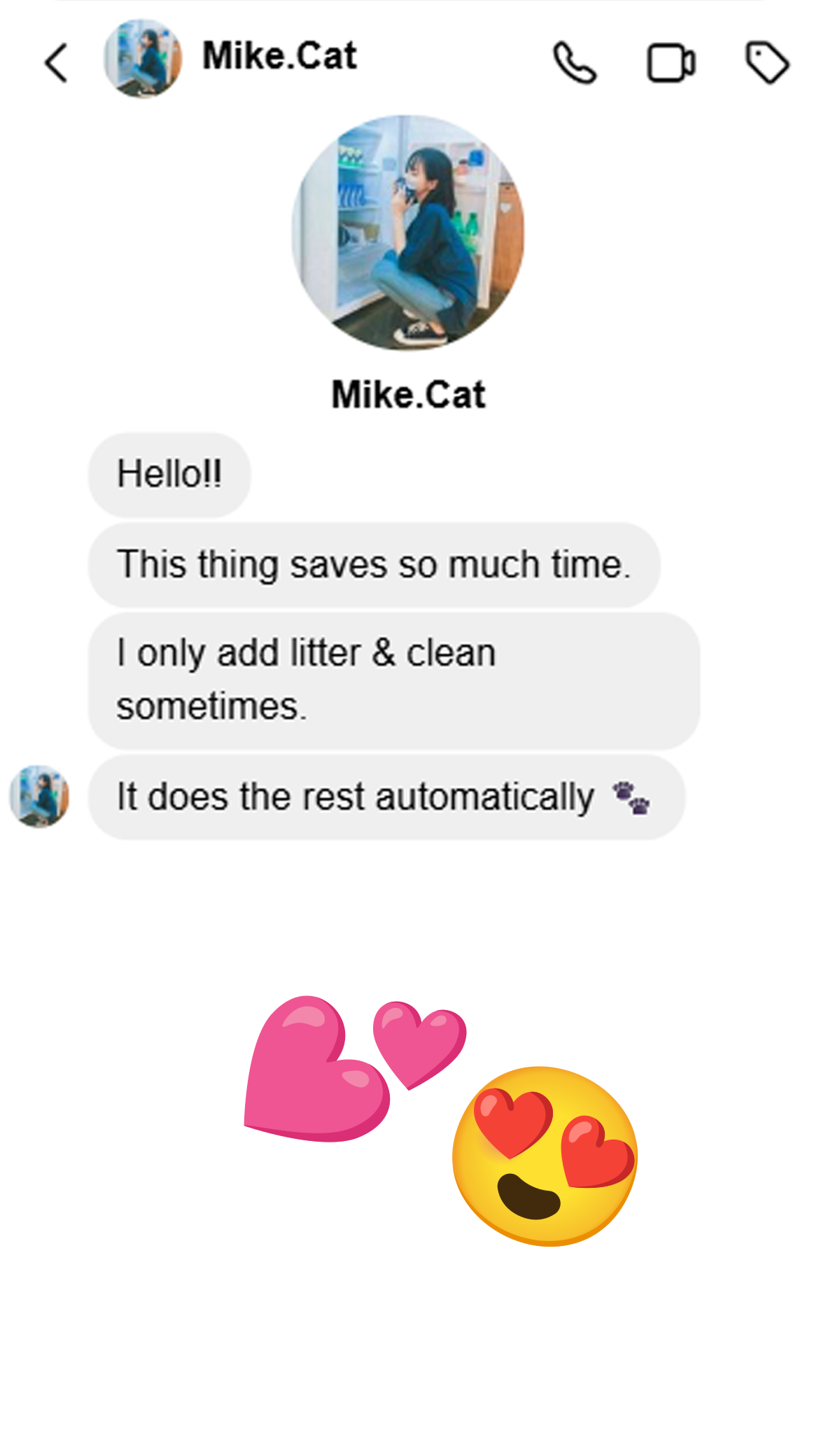Click the word "sometimes." in the message
The height and width of the screenshot is (1456, 819).
(211, 706)
